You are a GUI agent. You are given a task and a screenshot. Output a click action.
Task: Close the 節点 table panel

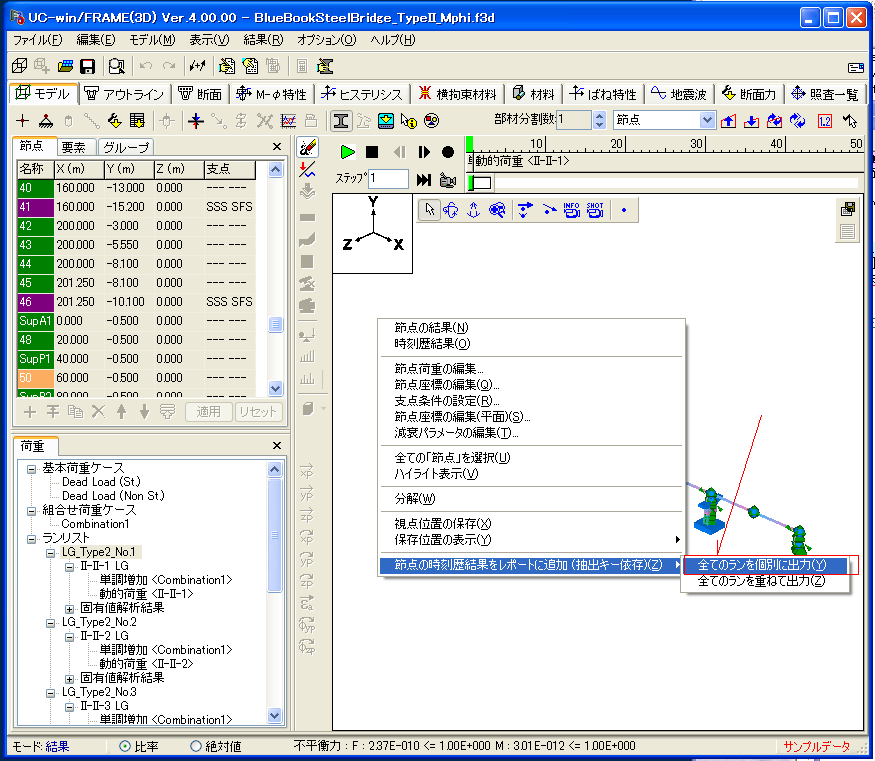[x=277, y=147]
